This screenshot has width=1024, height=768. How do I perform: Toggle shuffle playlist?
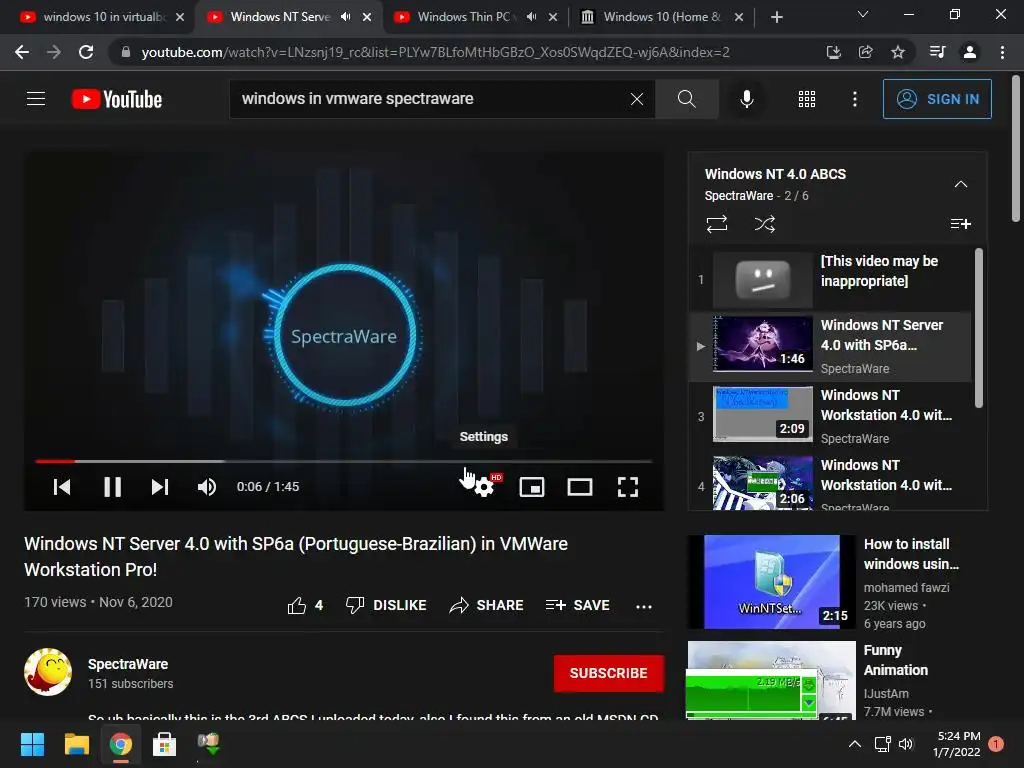pos(765,224)
